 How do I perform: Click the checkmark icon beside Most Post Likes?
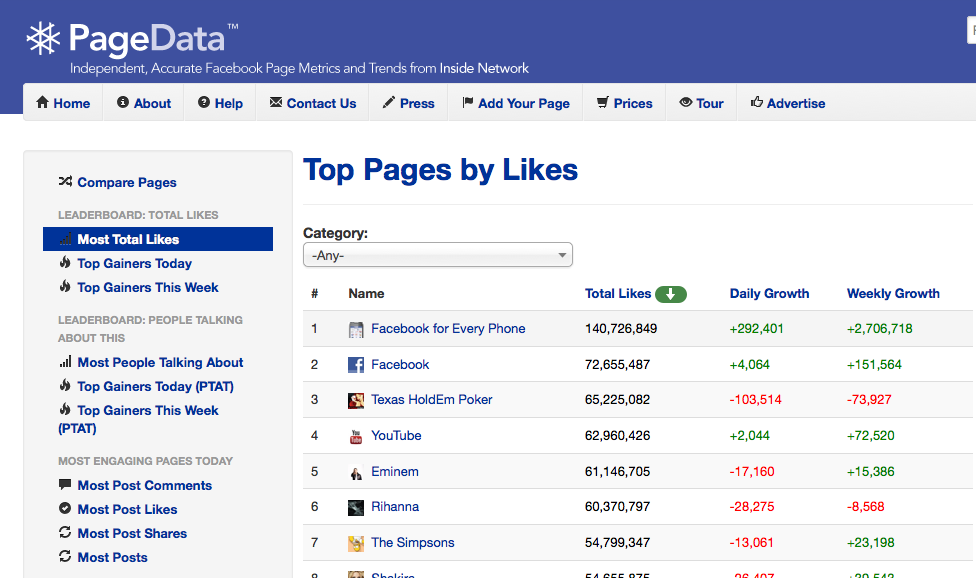tap(65, 508)
